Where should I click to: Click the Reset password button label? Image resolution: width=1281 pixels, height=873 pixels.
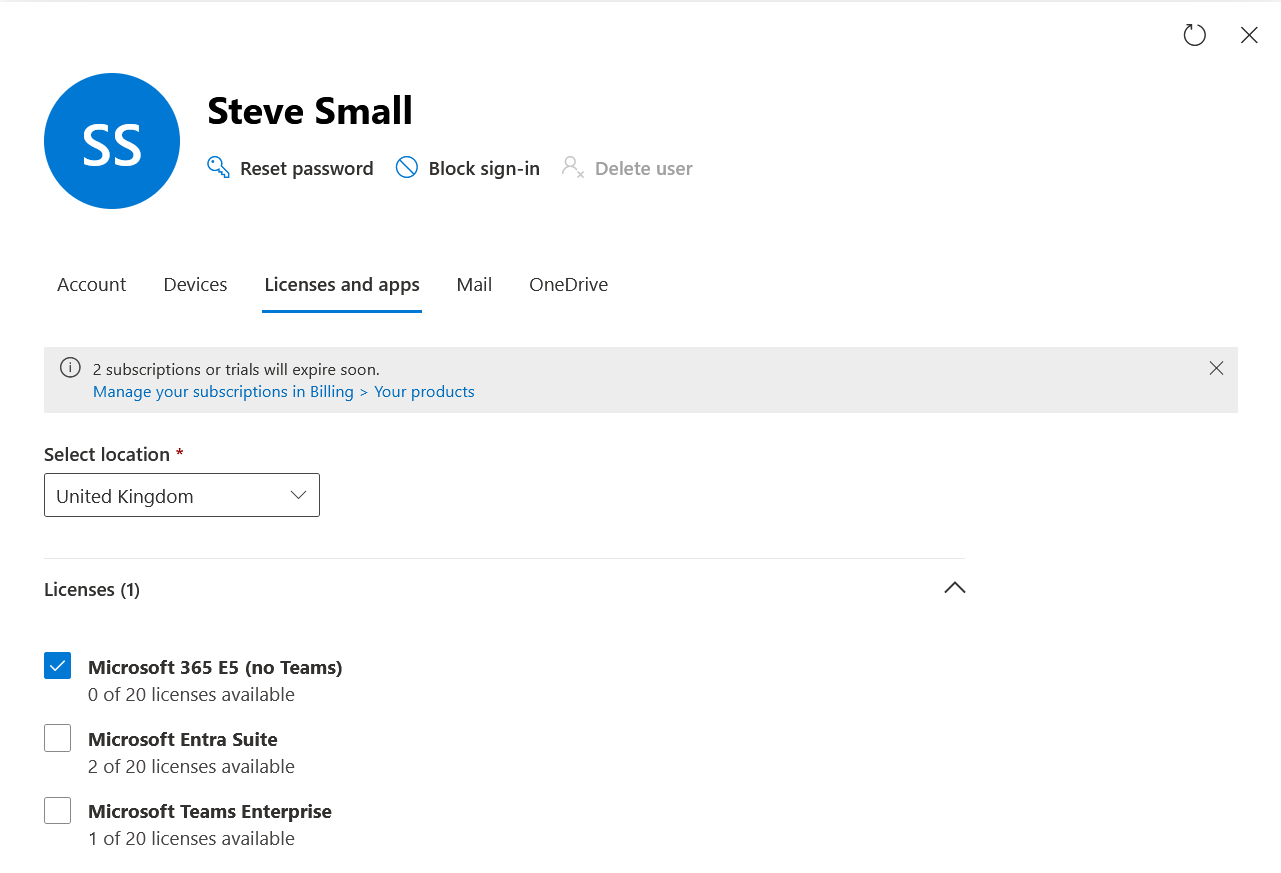[x=306, y=169]
